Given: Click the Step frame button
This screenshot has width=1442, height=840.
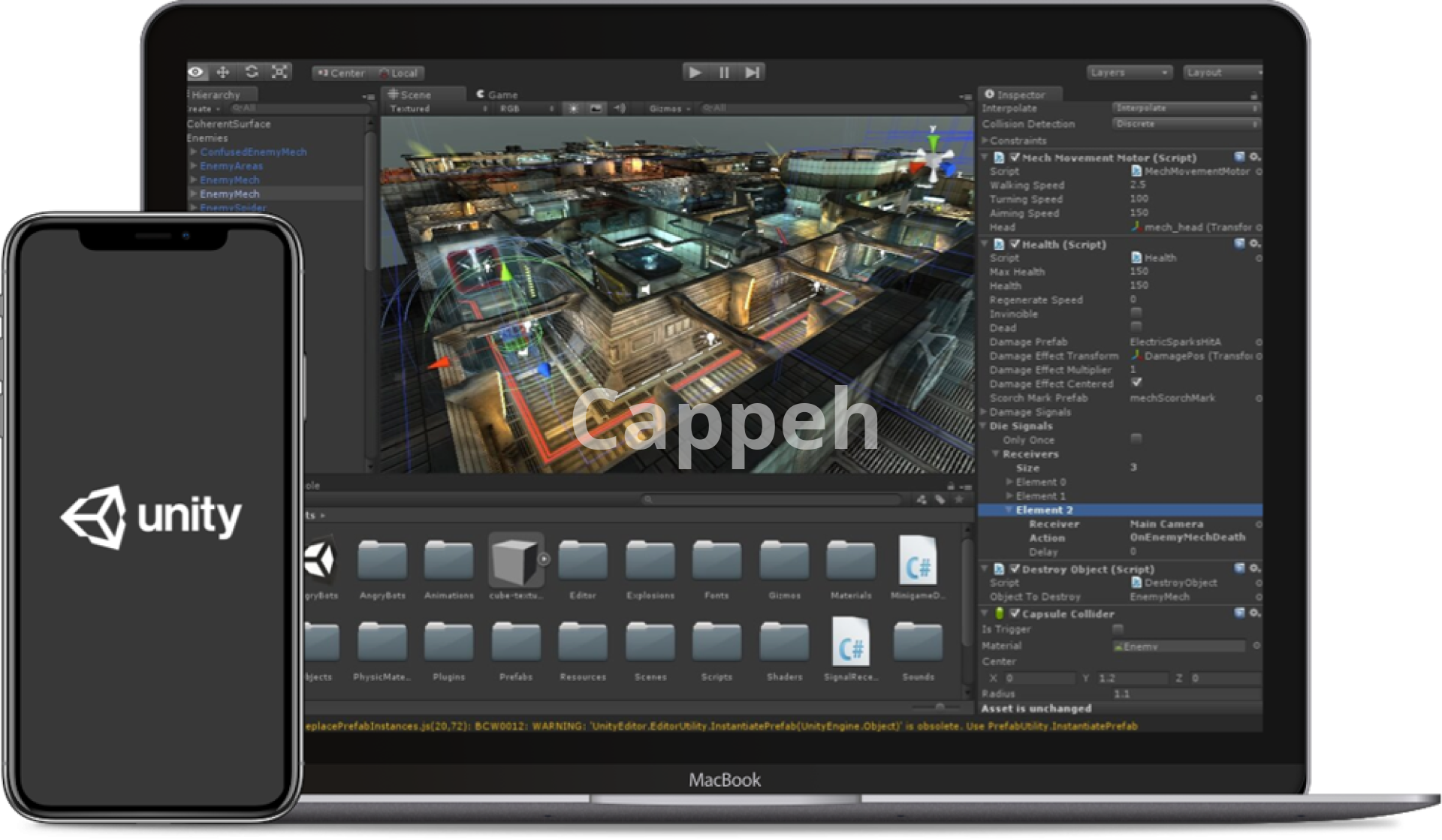Looking at the screenshot, I should click(752, 72).
